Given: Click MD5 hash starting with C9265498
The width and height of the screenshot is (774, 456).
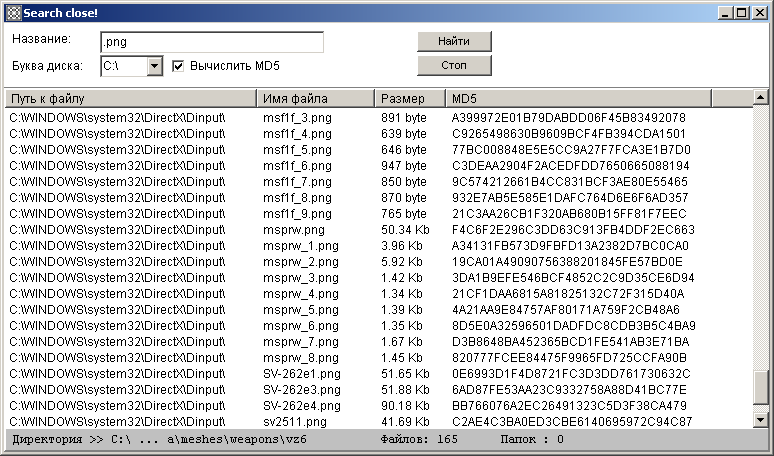Looking at the screenshot, I should [569, 134].
